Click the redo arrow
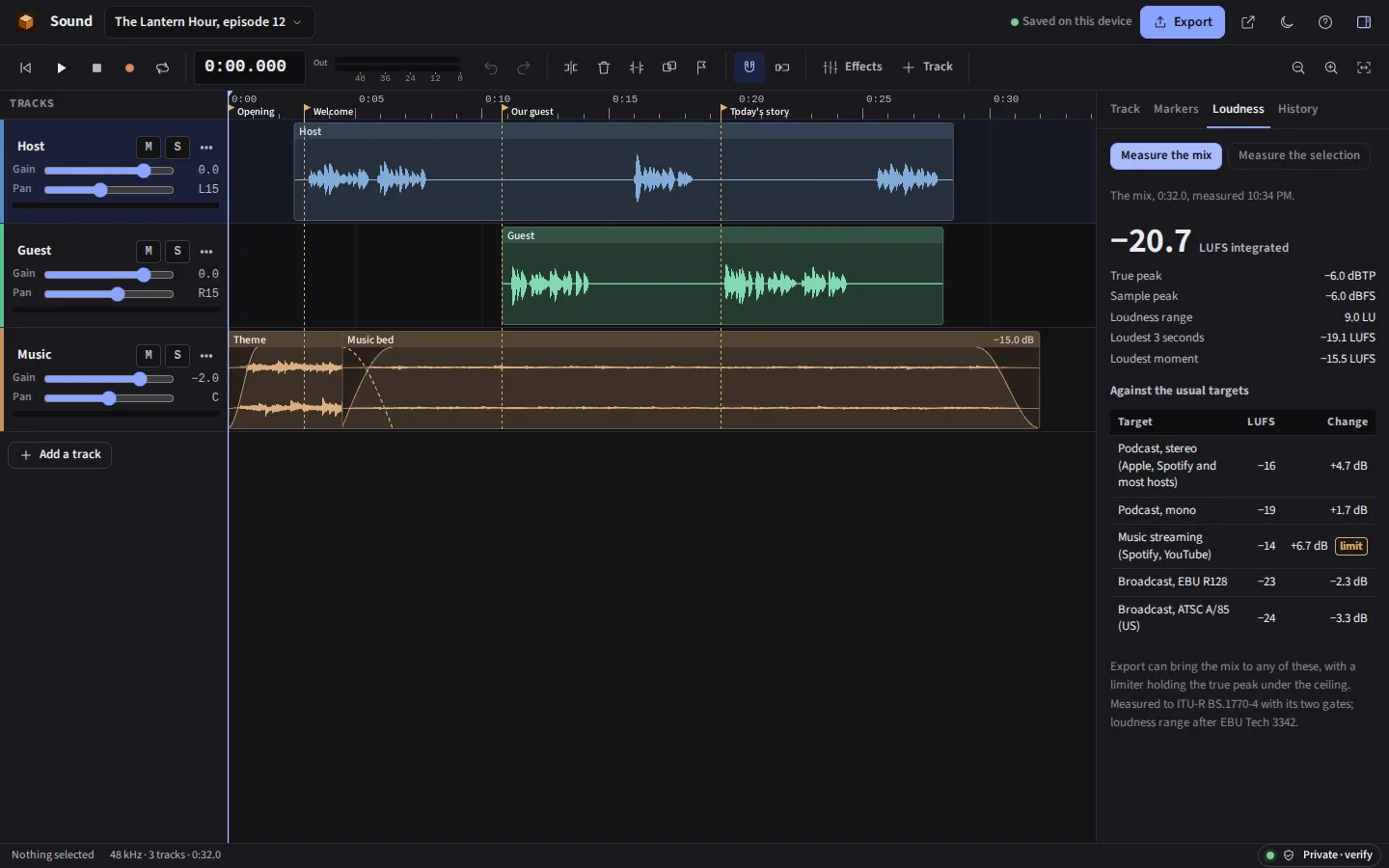 [524, 68]
